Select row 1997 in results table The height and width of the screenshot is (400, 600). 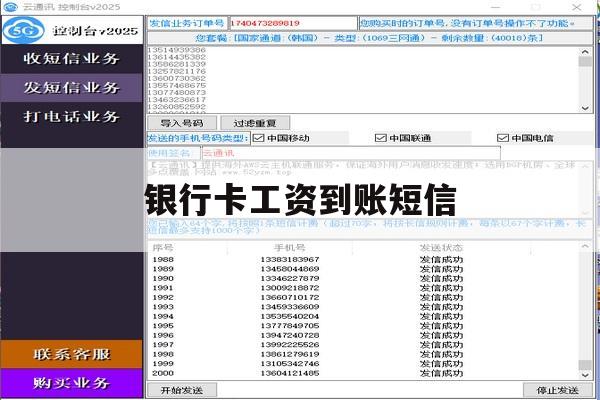tap(364, 344)
